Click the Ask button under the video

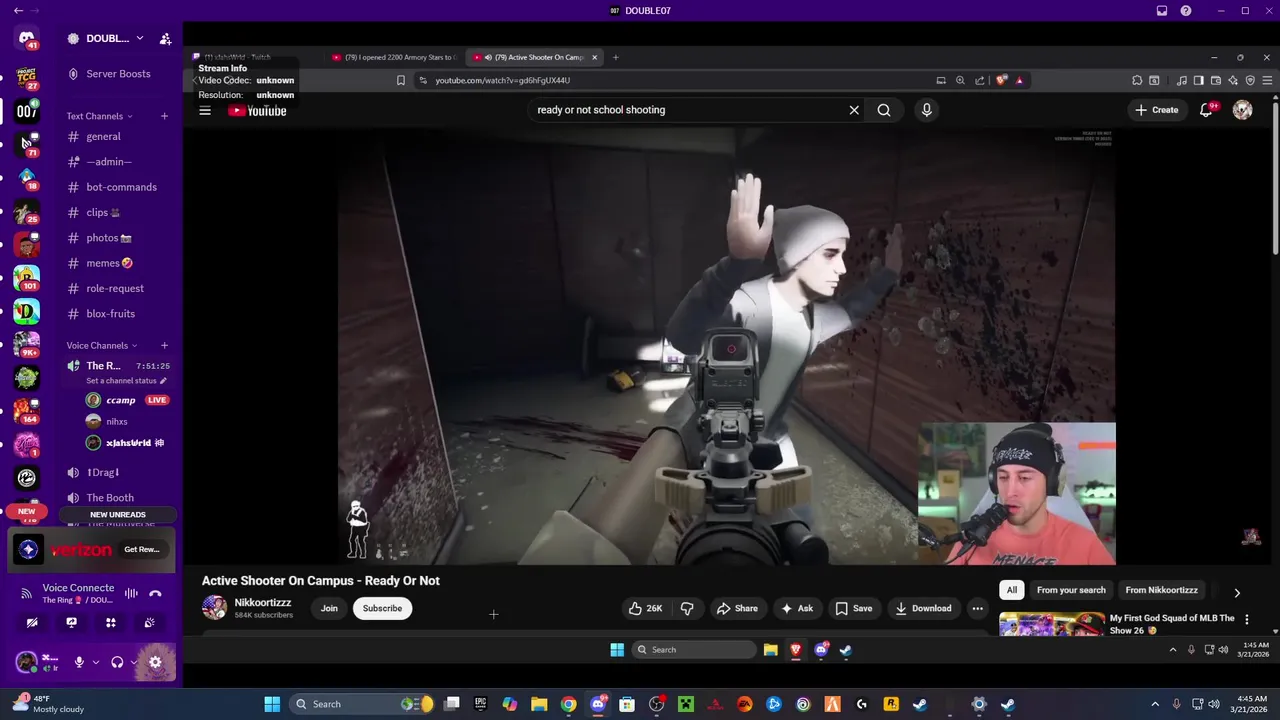pos(797,608)
